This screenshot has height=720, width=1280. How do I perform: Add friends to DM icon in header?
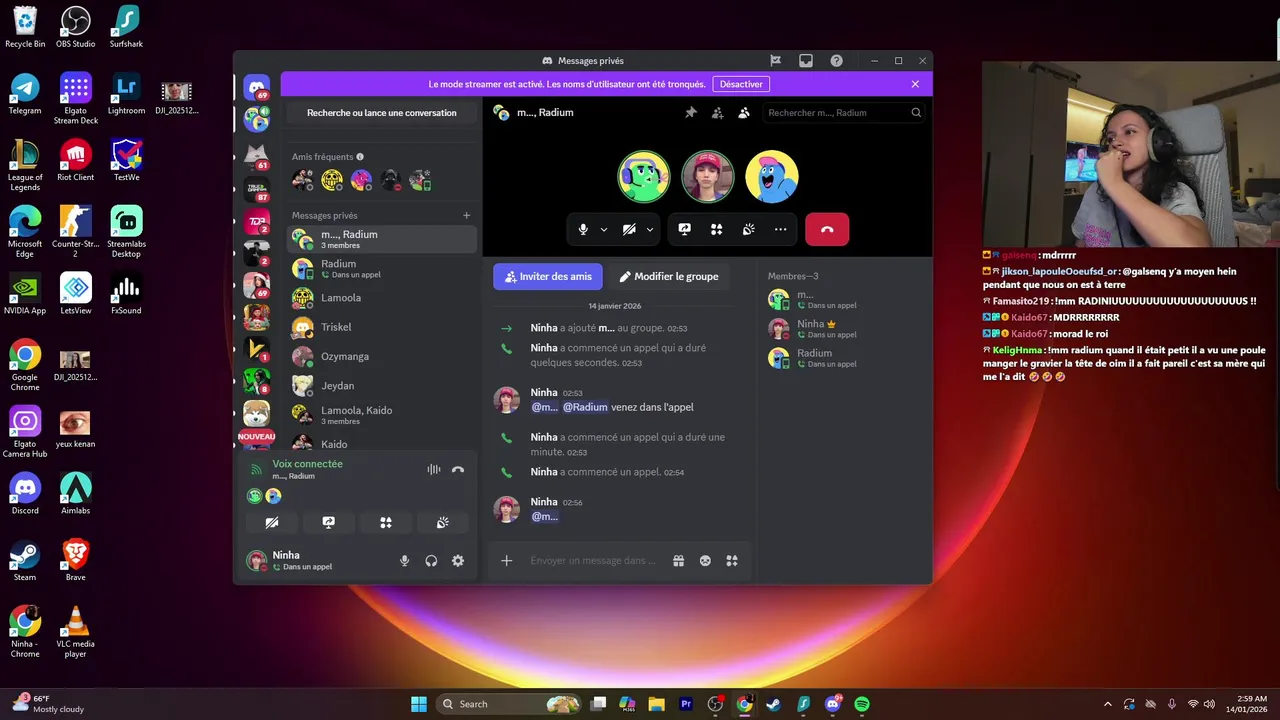pos(717,113)
